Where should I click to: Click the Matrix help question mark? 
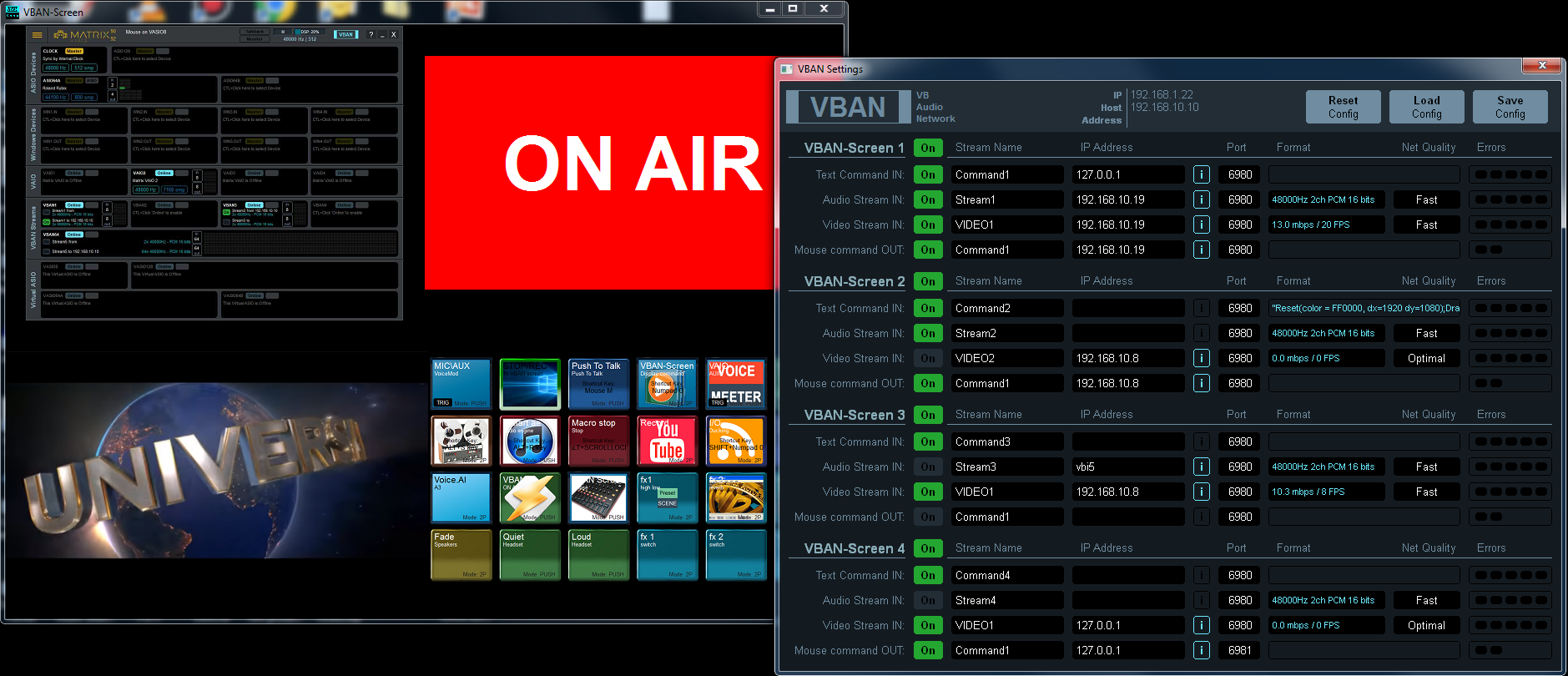pyautogui.click(x=371, y=35)
